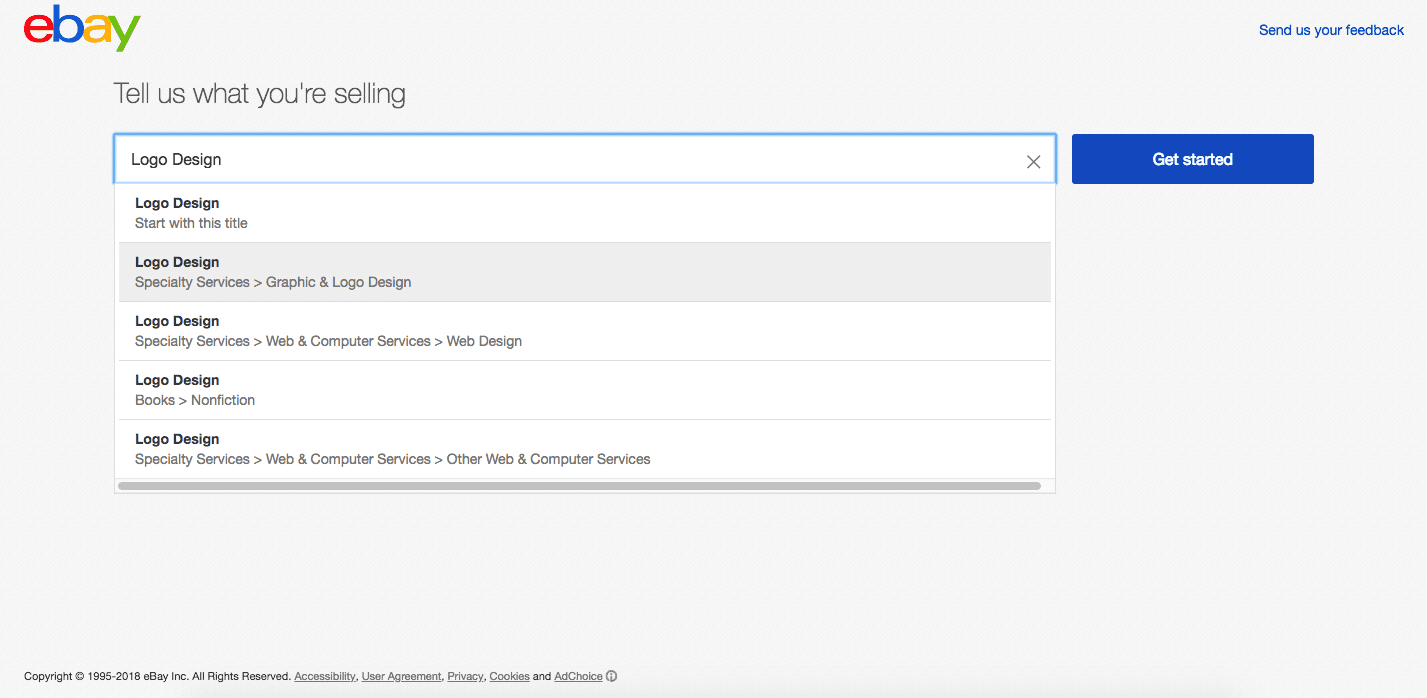Viewport: 1427px width, 698px height.
Task: Click the AdChoice info icon in footer
Action: coord(612,676)
